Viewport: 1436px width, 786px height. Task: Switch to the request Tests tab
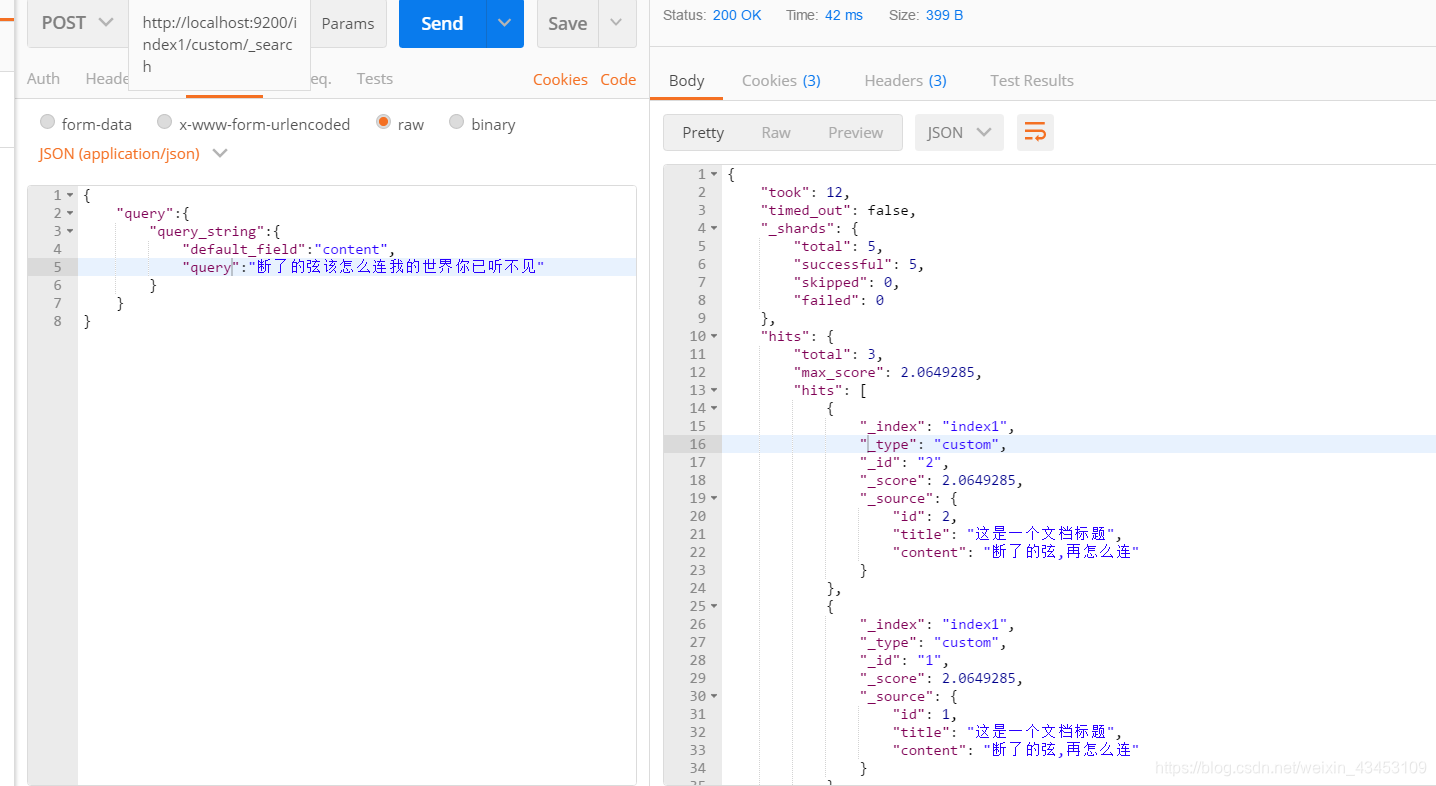[x=375, y=79]
